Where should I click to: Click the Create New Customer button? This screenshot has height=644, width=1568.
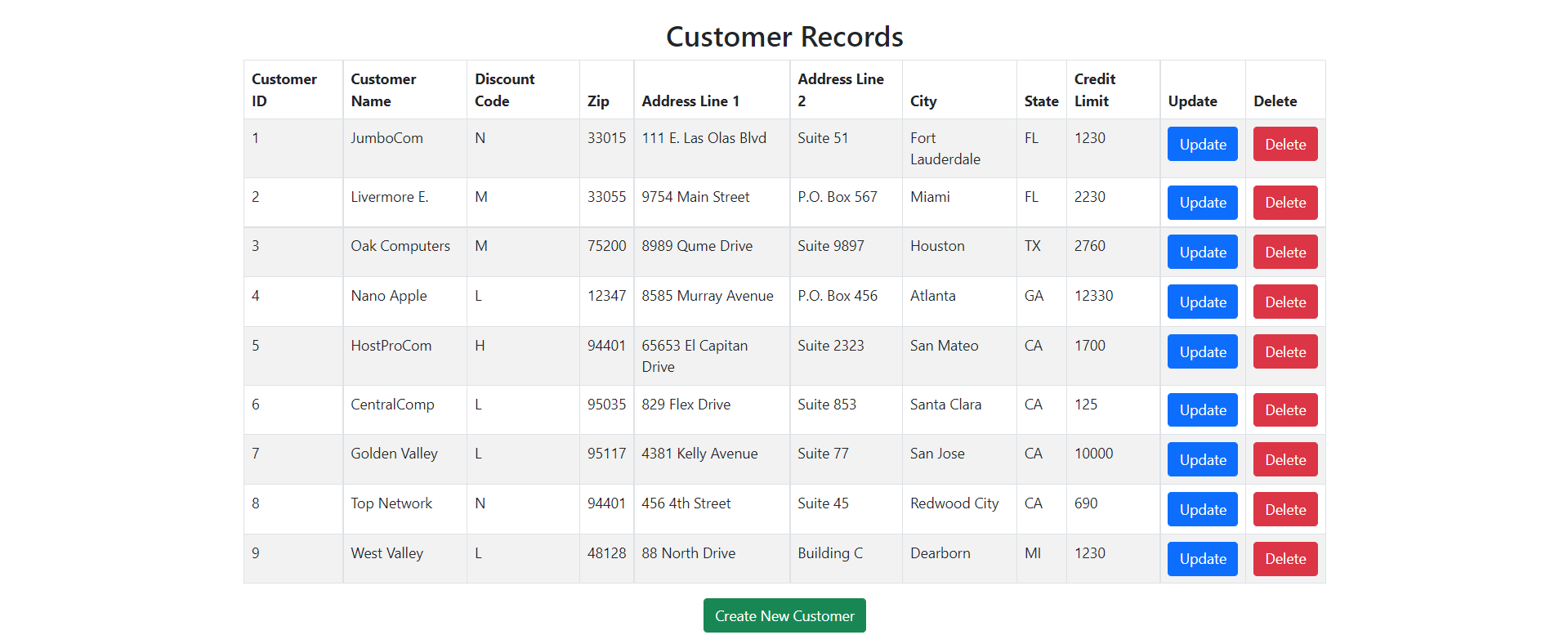pyautogui.click(x=784, y=615)
